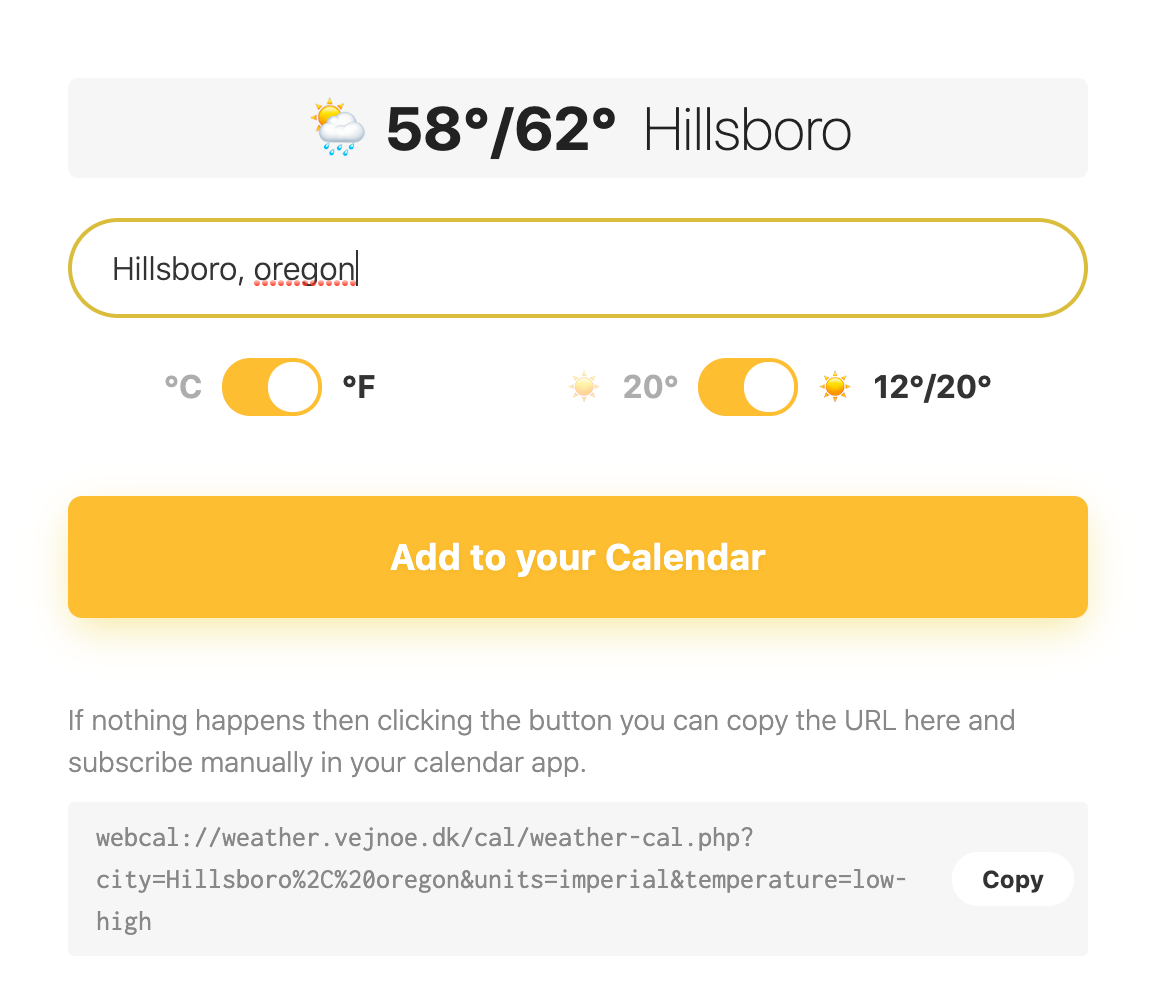The image size is (1160, 1002).
Task: Click the misspelled word oregon in input
Action: 304,269
